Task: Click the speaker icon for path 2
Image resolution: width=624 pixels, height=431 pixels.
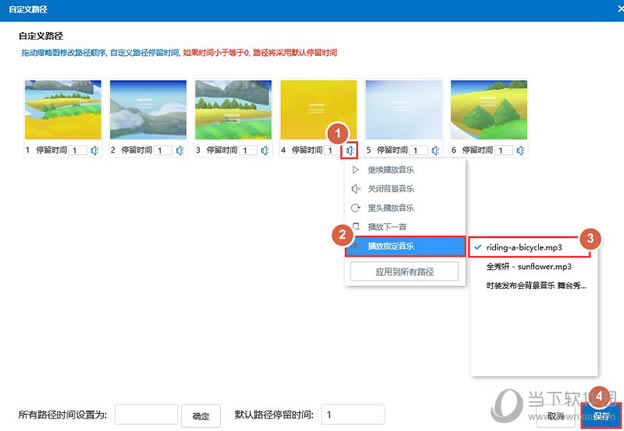Action: coord(181,150)
